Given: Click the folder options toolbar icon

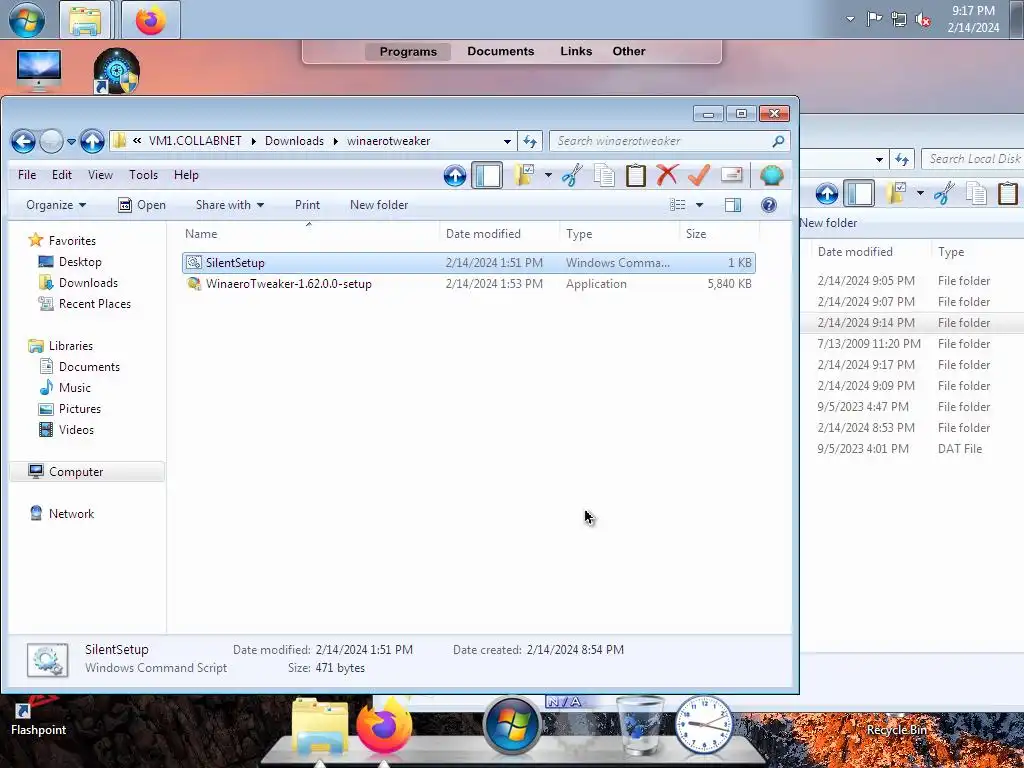Looking at the screenshot, I should point(524,175).
